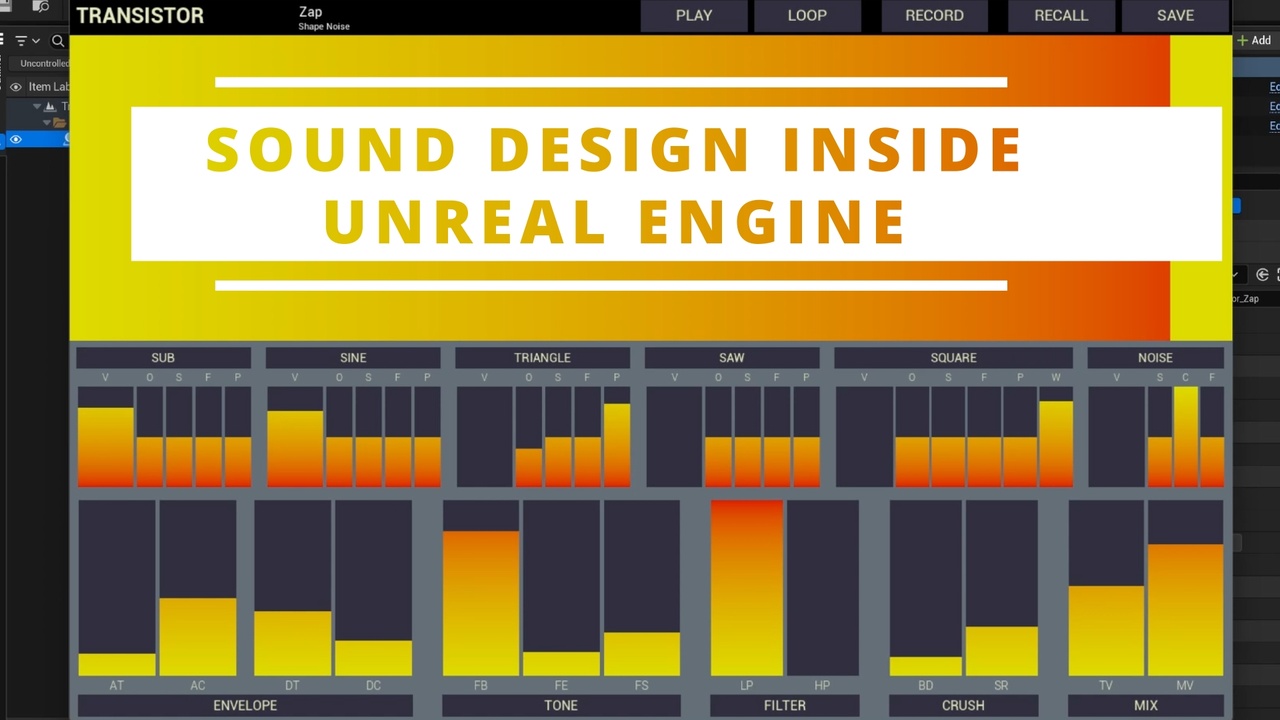Click the CRUSH section label
The height and width of the screenshot is (720, 1280).
tap(963, 705)
